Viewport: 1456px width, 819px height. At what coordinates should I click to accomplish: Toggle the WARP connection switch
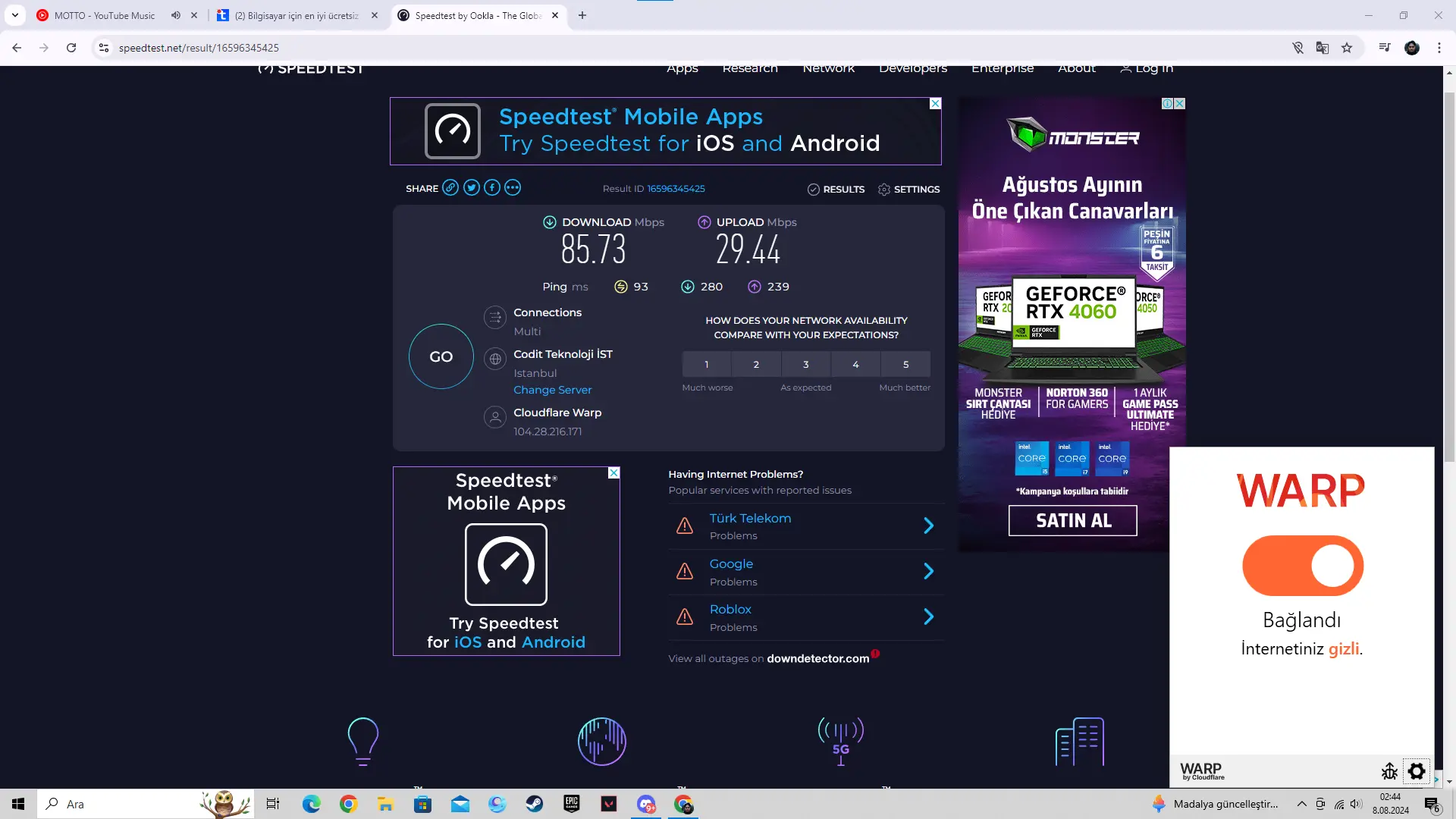click(1303, 566)
